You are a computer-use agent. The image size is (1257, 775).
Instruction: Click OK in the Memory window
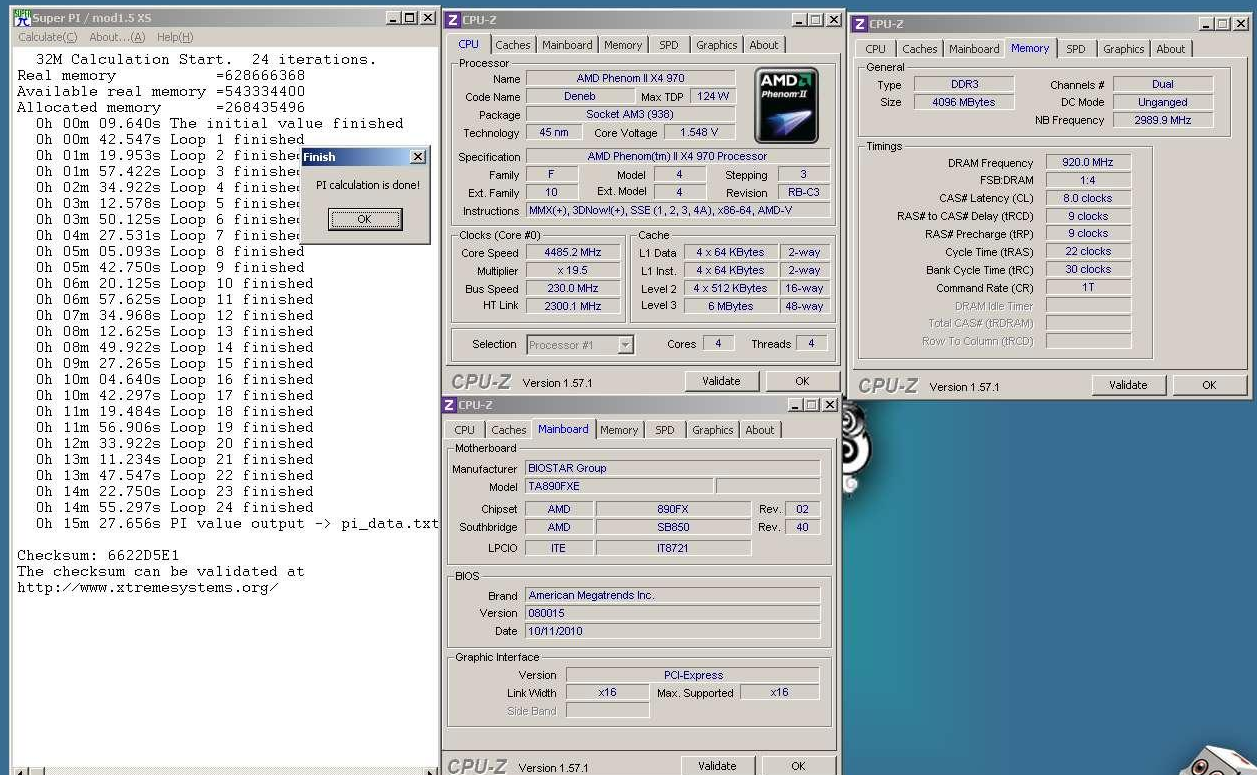click(x=1209, y=385)
